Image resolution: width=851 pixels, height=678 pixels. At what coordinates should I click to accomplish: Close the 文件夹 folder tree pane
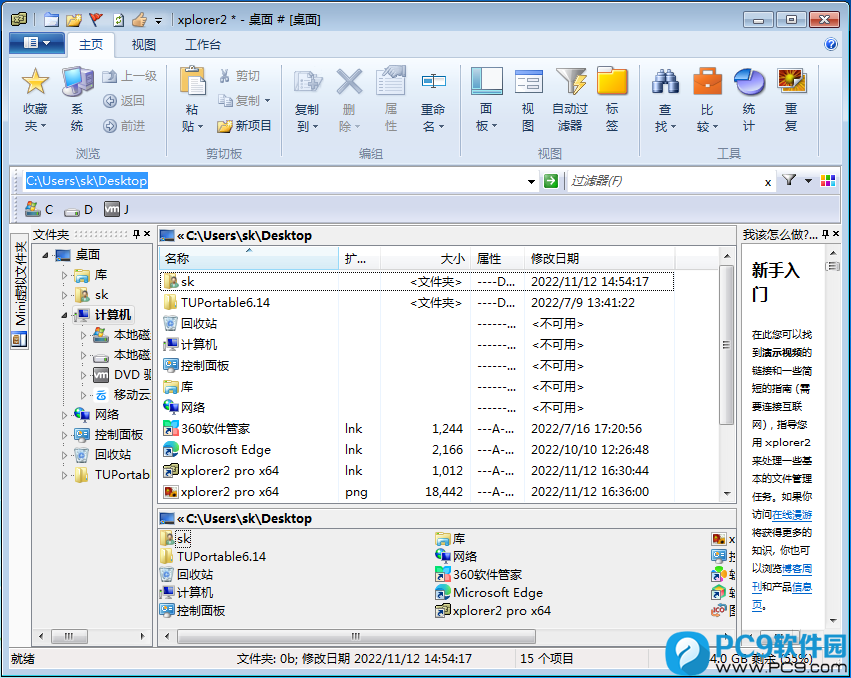147,234
